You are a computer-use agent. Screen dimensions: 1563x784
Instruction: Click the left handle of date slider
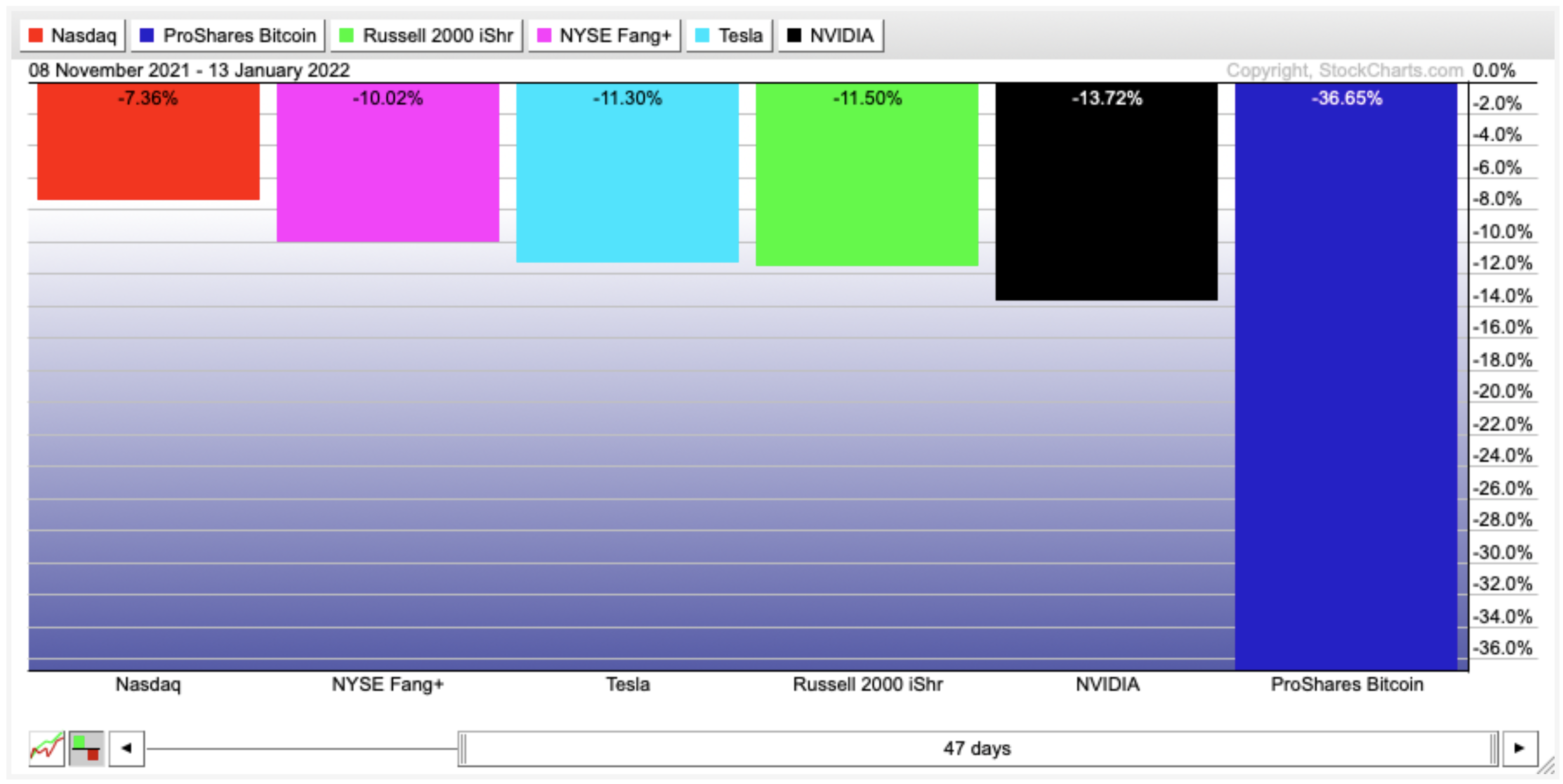click(463, 748)
